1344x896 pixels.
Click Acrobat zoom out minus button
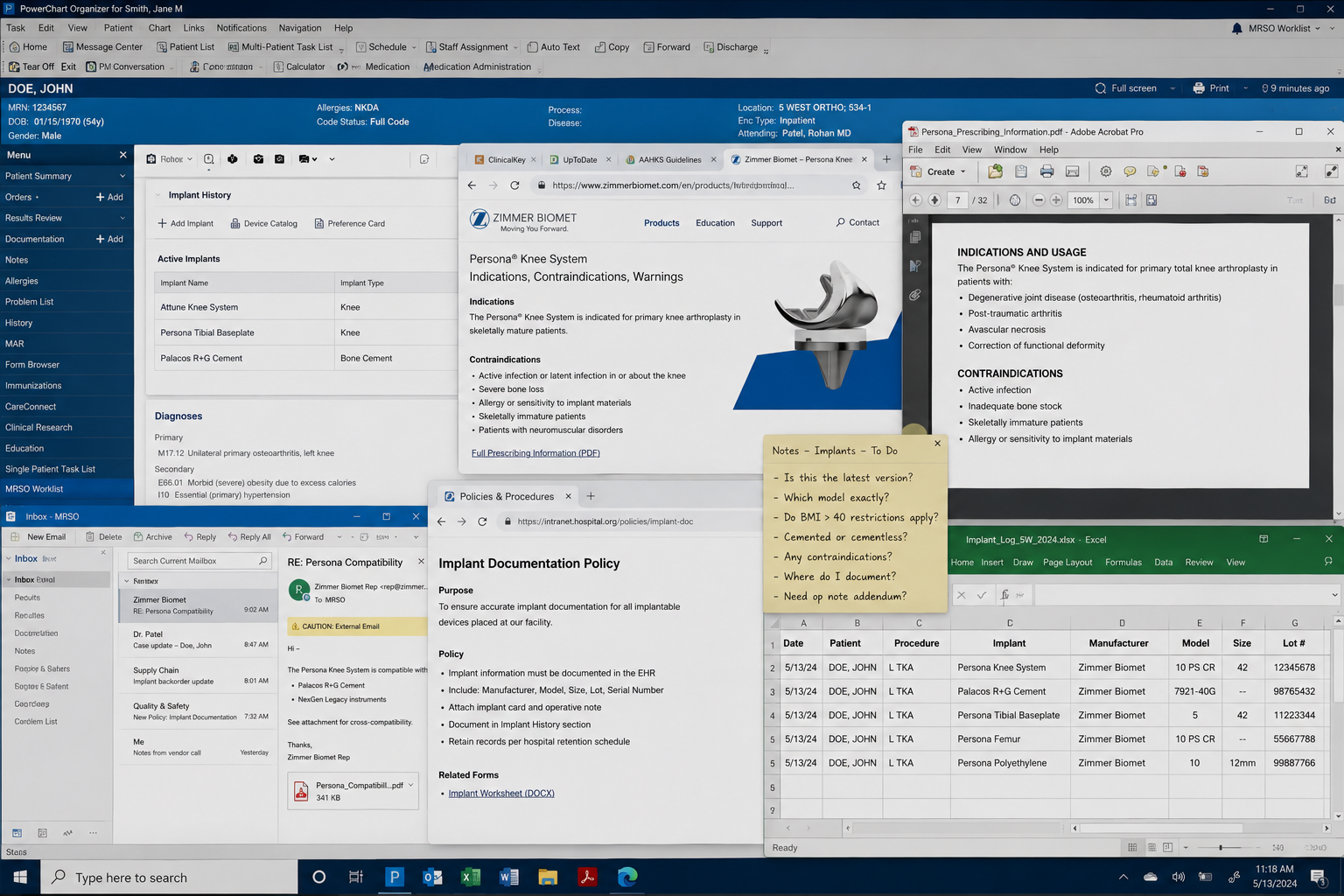[x=1039, y=200]
